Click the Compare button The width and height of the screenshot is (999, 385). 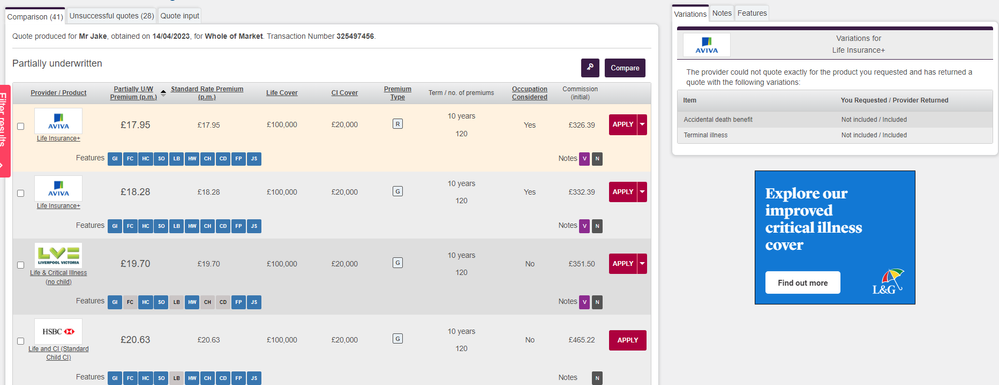coord(625,68)
